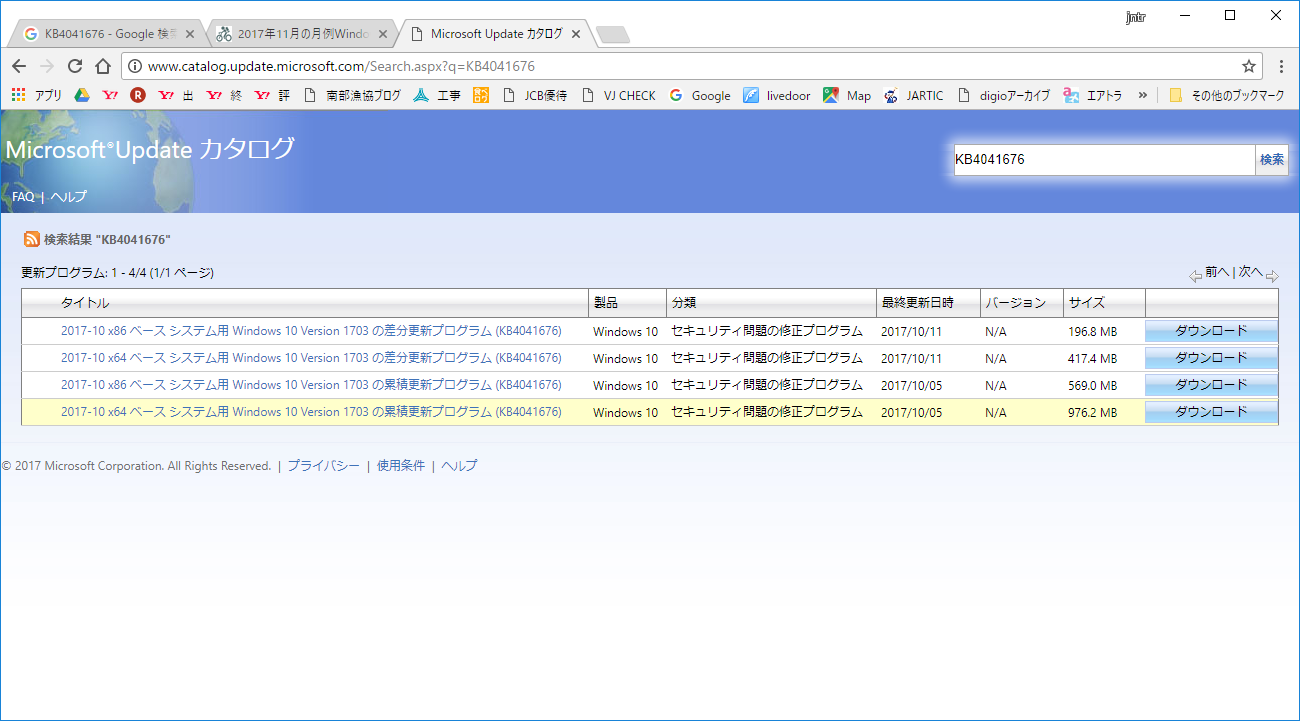
Task: Open the browser home page
Action: [x=102, y=66]
